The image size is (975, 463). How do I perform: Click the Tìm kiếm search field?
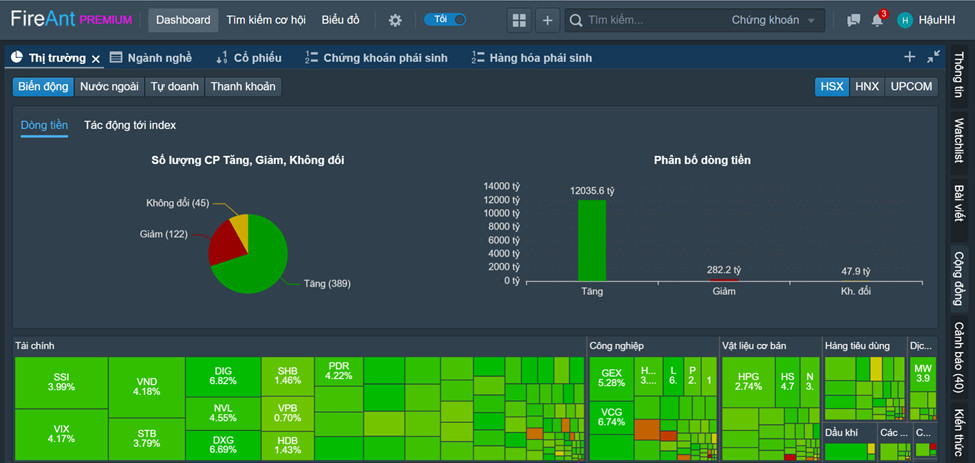click(650, 20)
